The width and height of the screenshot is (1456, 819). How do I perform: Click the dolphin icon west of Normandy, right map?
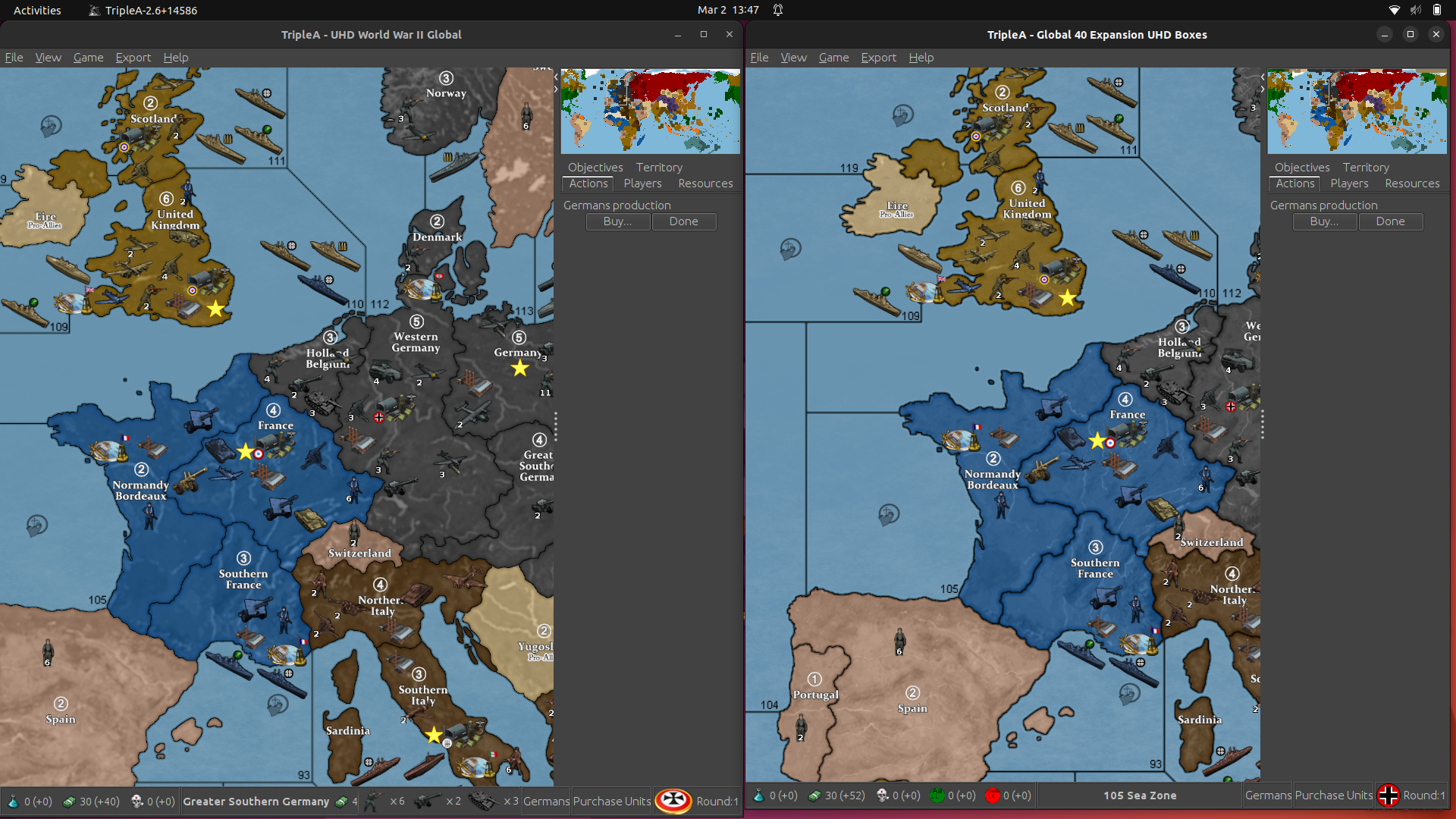tap(889, 514)
